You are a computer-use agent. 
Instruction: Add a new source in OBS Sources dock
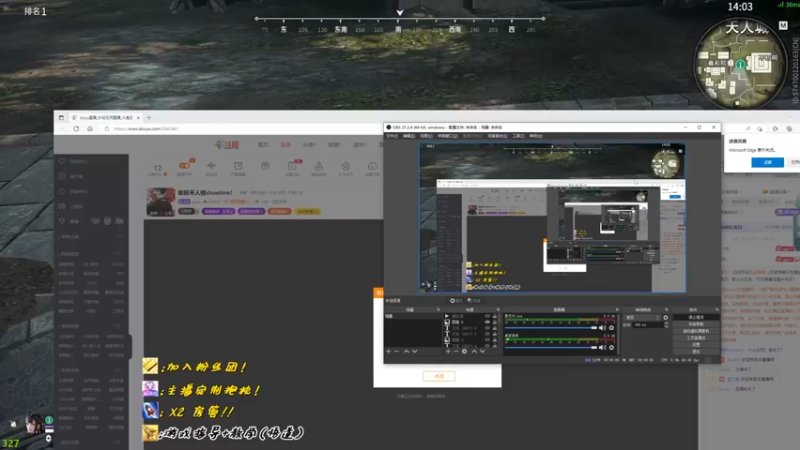click(x=448, y=352)
